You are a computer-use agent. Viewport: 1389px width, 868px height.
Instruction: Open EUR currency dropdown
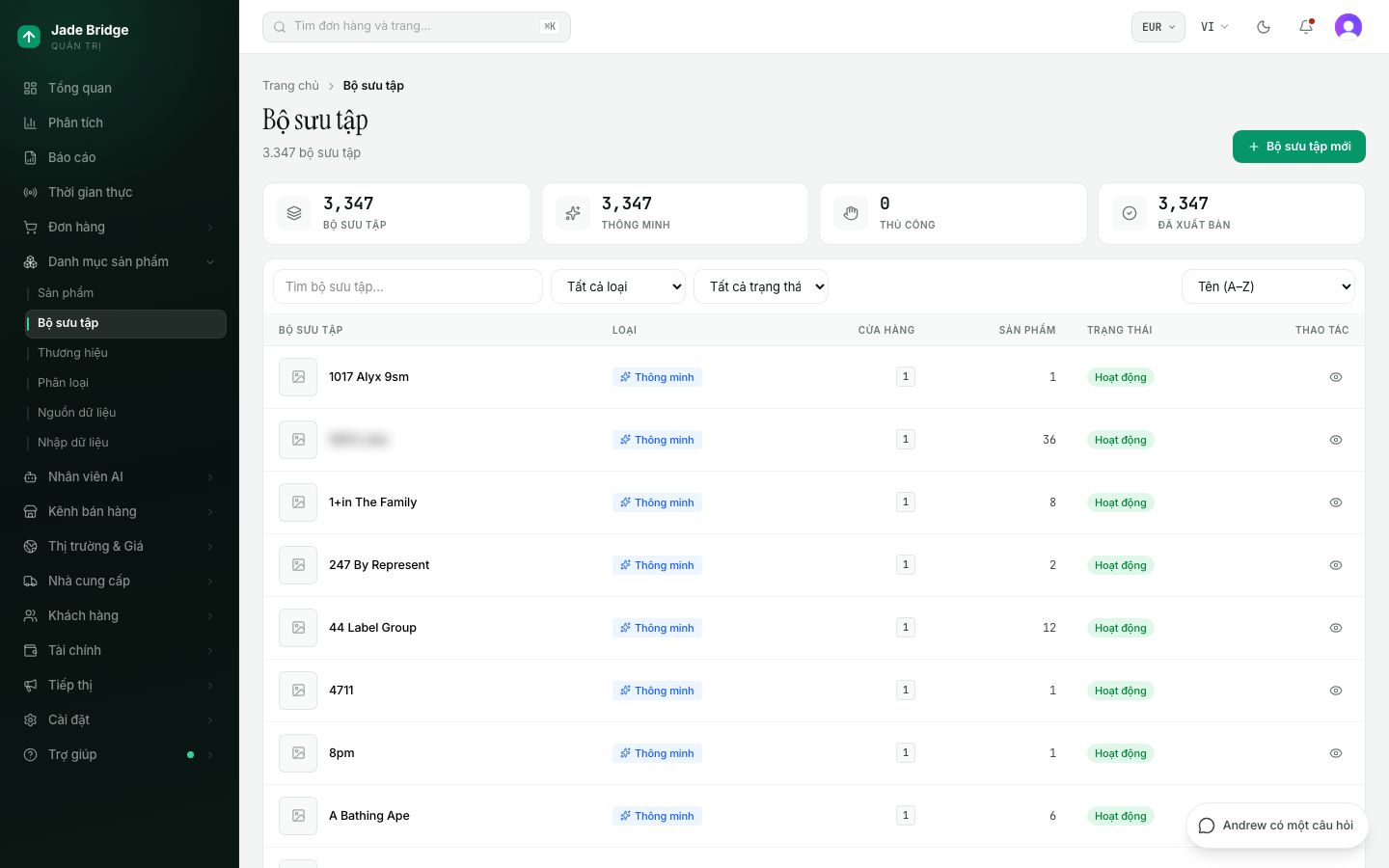pyautogui.click(x=1158, y=27)
